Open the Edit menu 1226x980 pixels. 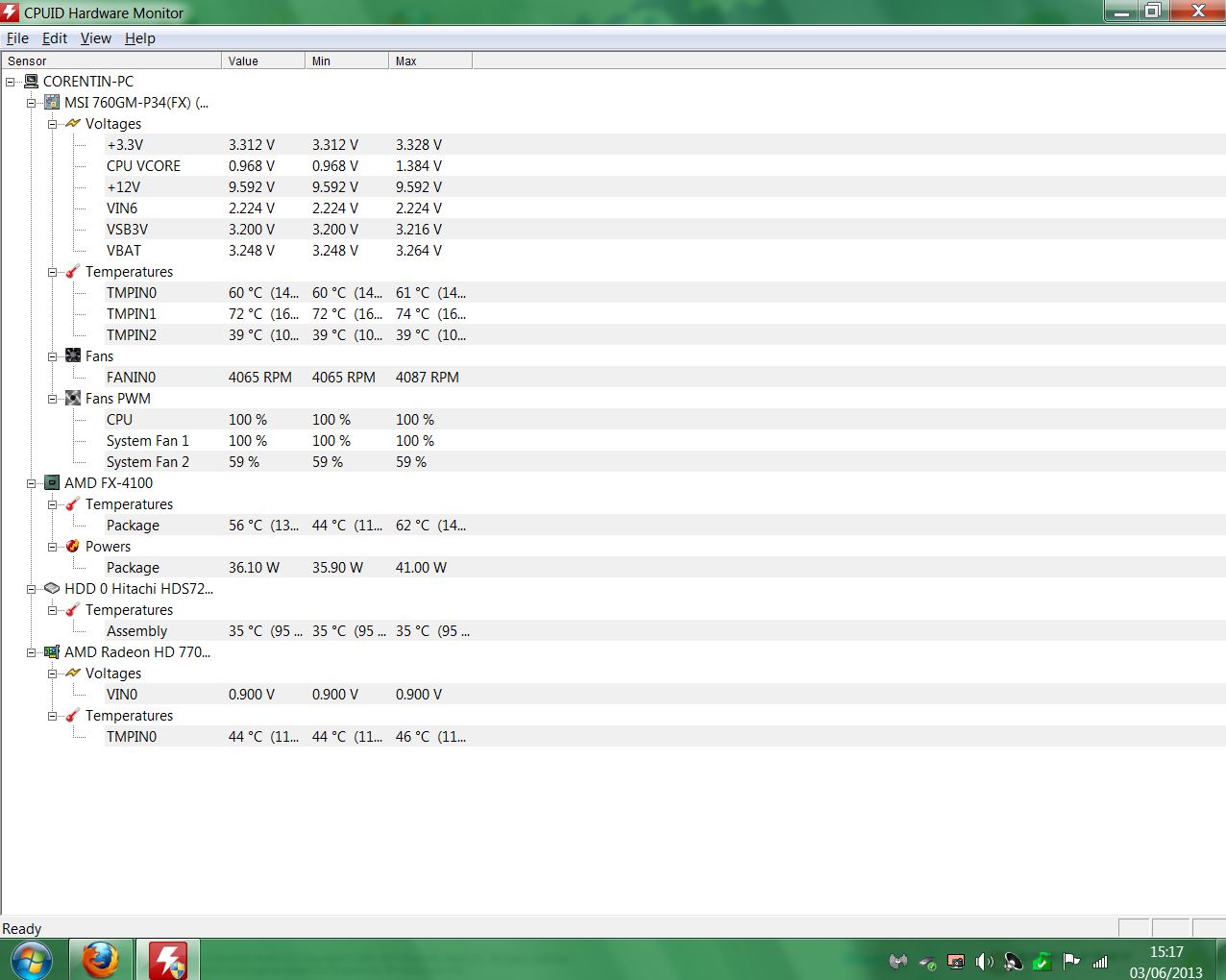[55, 38]
